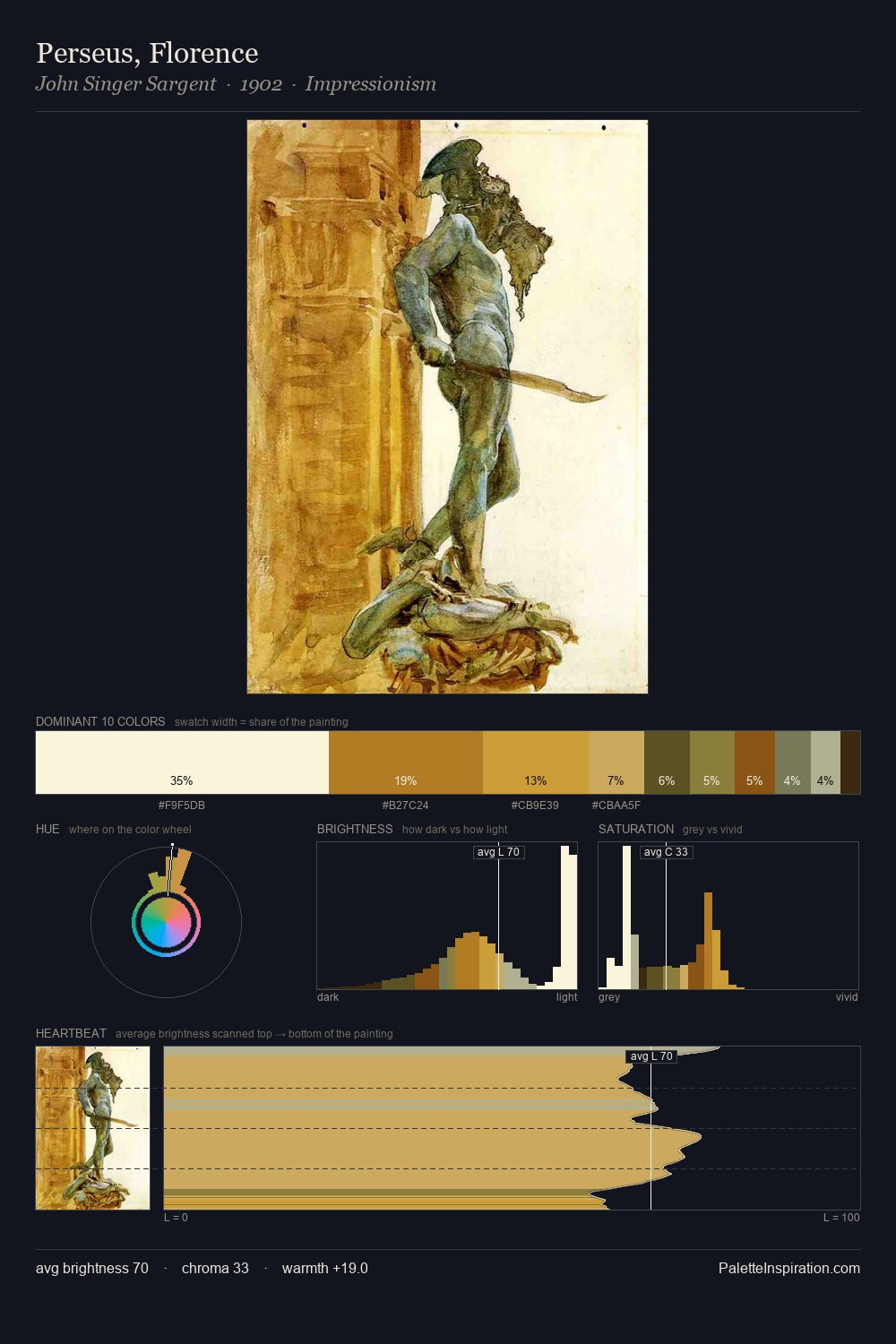Screen dimensions: 896x1344
Task: Click 'warmth +19.0' in the footer
Action: click(x=325, y=1268)
